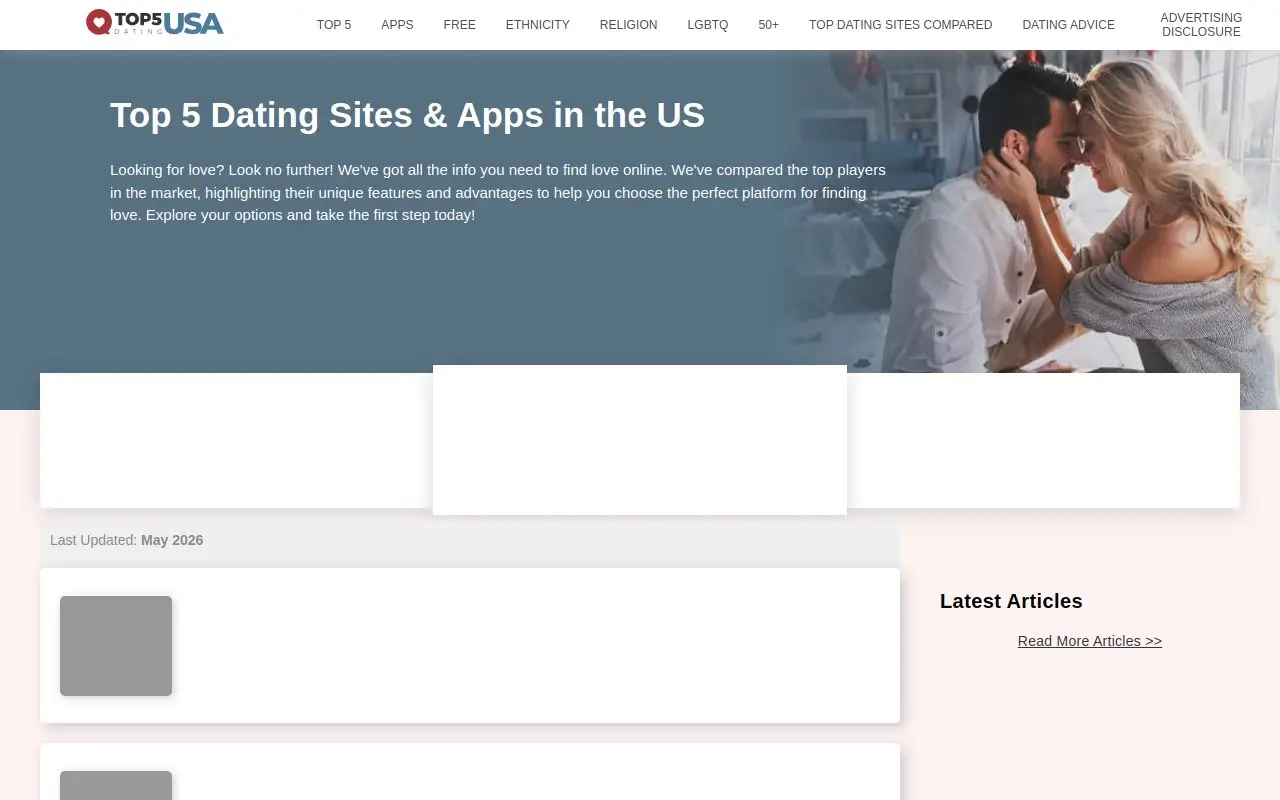Click the Top5 Dating USA logo
Image resolution: width=1280 pixels, height=800 pixels.
[x=155, y=22]
